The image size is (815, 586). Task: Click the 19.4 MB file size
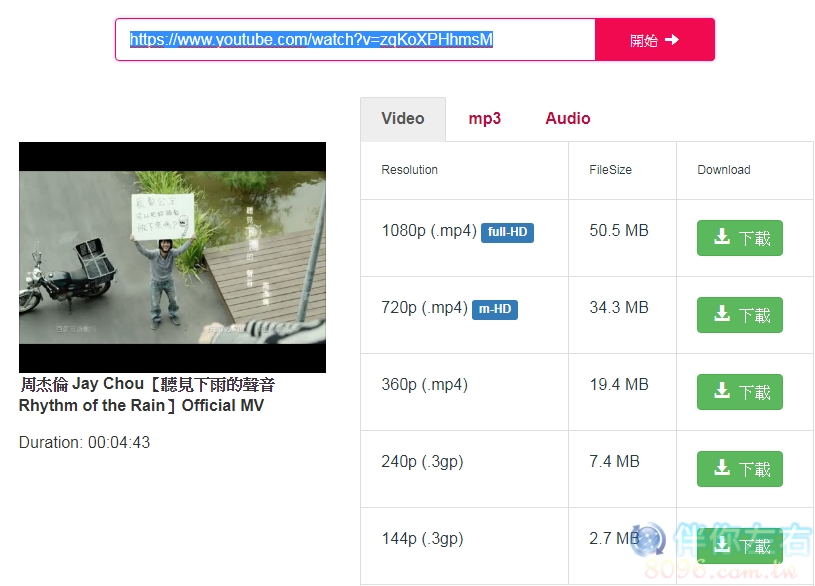[x=619, y=384]
